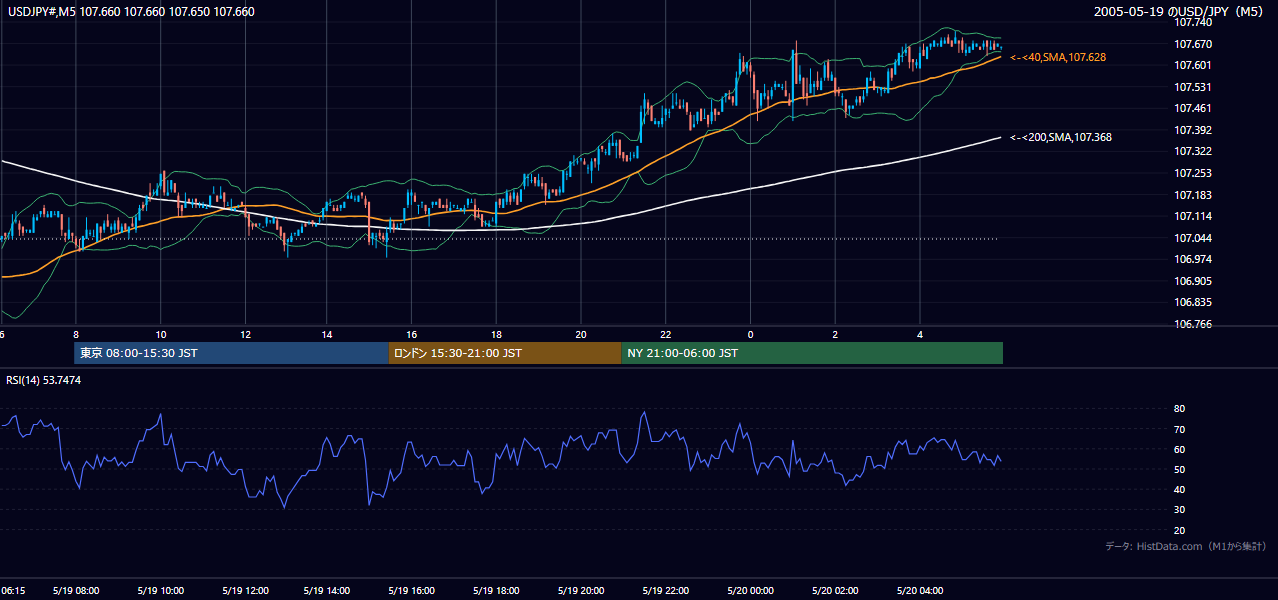Click price axis value 107.531
This screenshot has height=600, width=1278.
pyautogui.click(x=1193, y=87)
